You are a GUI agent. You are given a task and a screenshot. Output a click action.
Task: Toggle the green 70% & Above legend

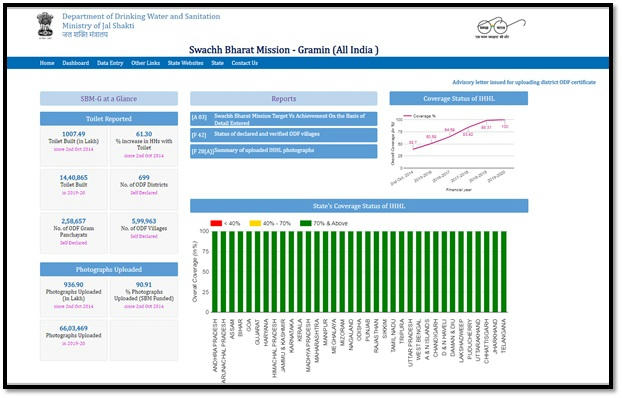click(324, 223)
